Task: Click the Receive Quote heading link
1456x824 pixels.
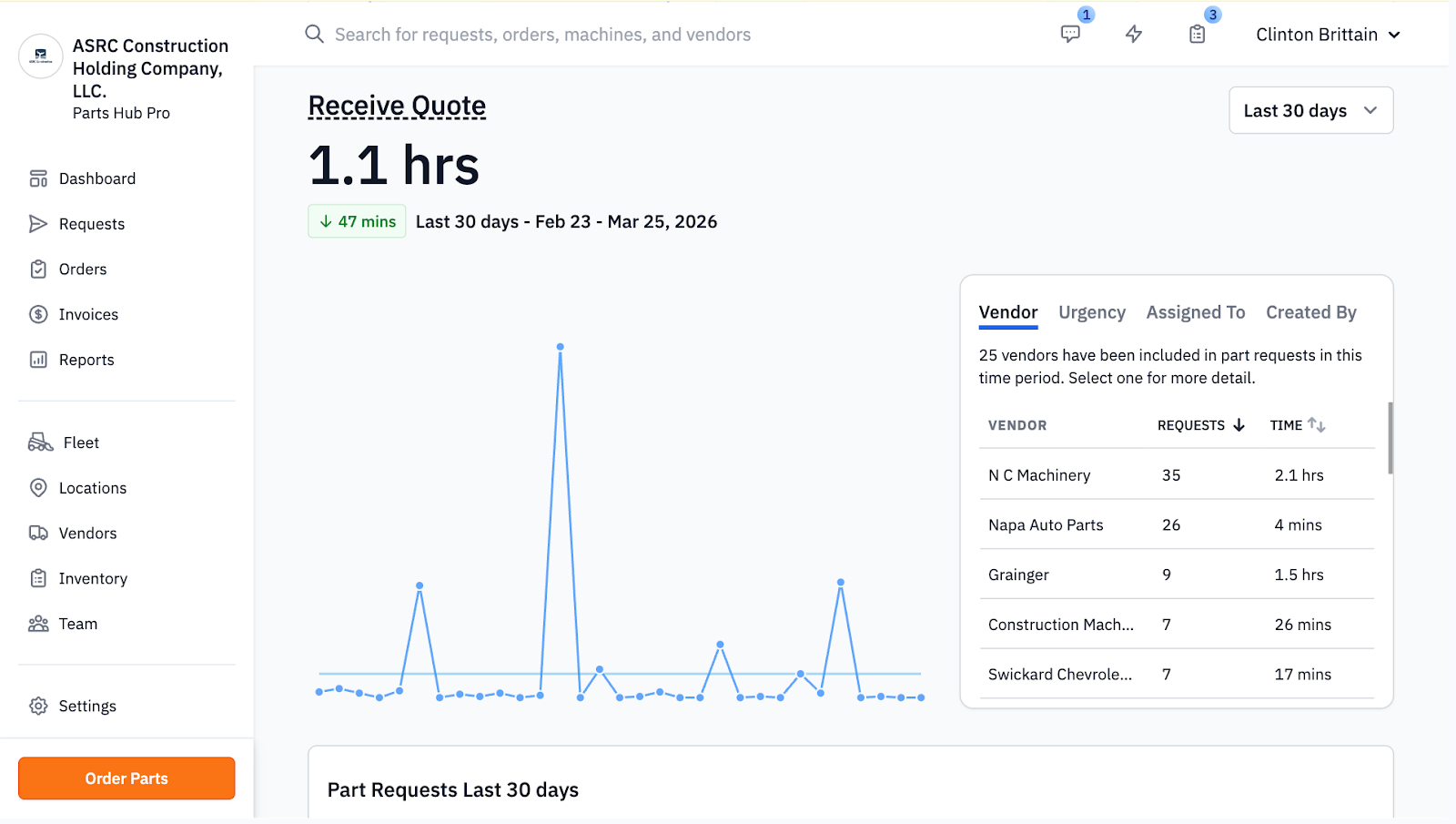Action: pyautogui.click(x=397, y=107)
